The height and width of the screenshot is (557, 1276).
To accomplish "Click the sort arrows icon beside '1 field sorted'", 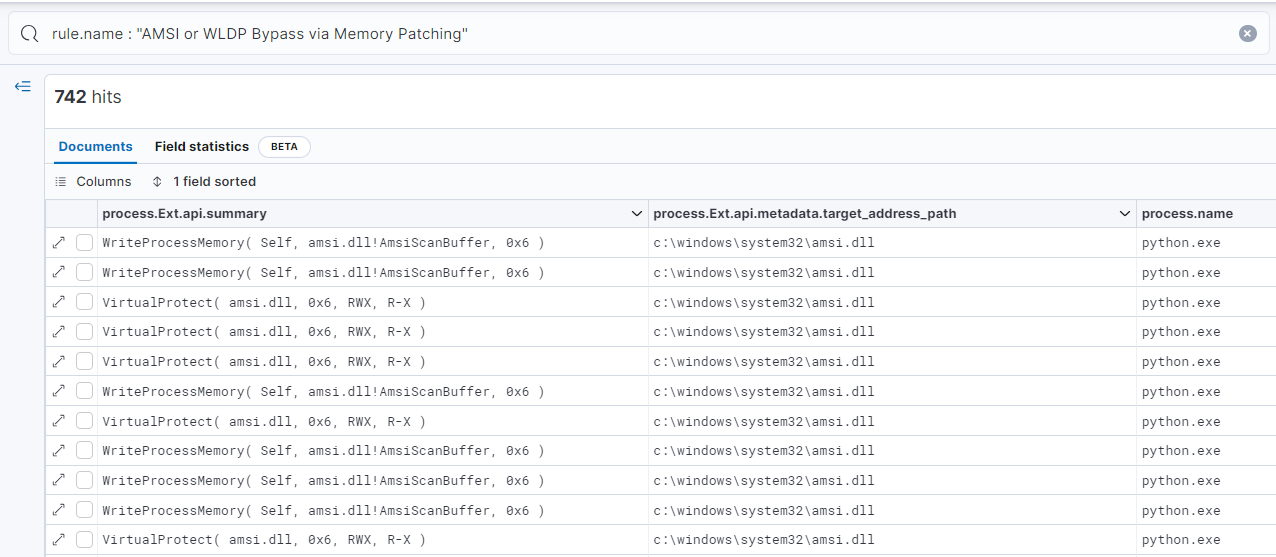I will click(x=157, y=182).
